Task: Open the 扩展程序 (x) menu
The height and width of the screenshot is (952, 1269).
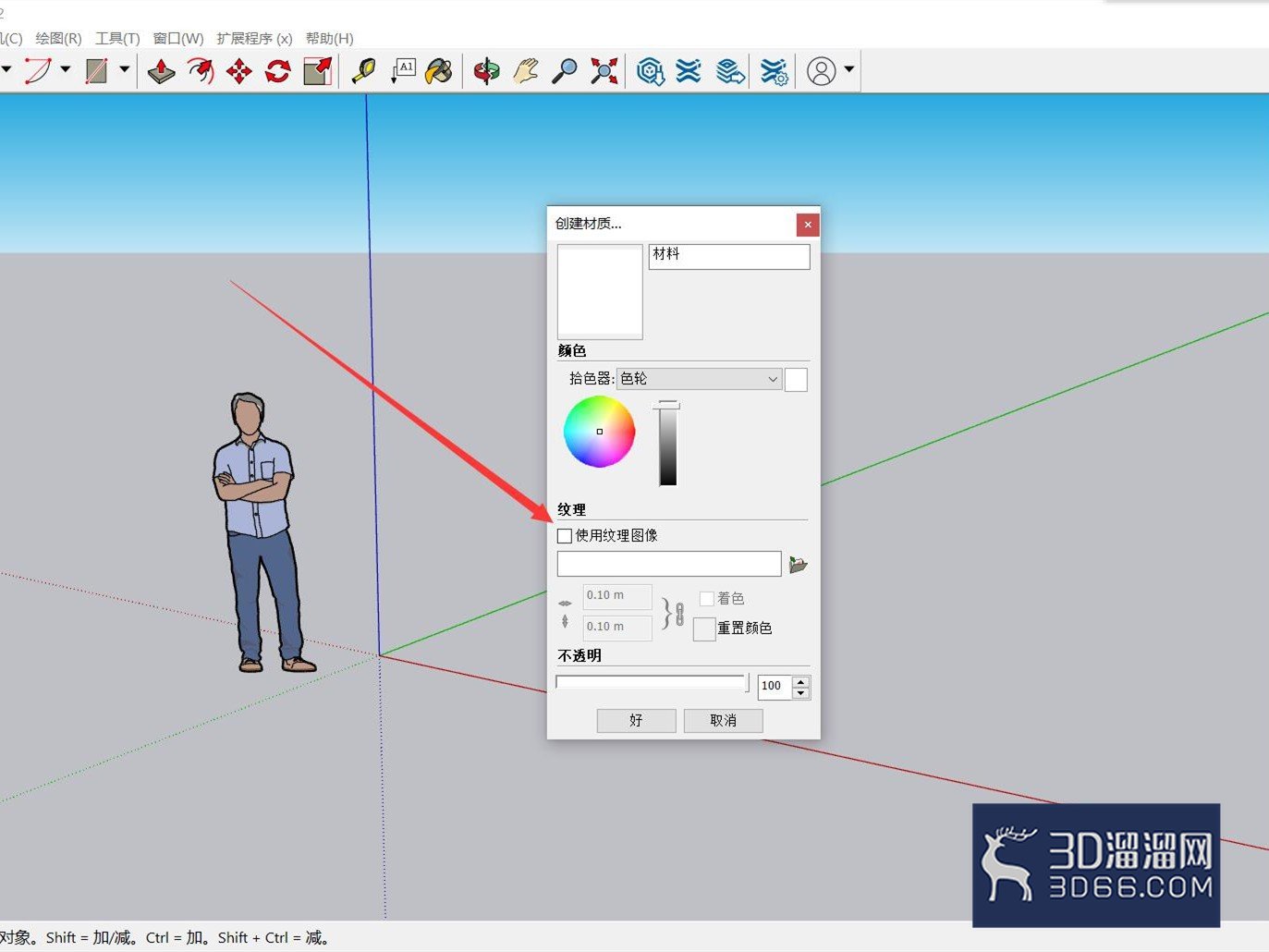Action: pyautogui.click(x=254, y=38)
